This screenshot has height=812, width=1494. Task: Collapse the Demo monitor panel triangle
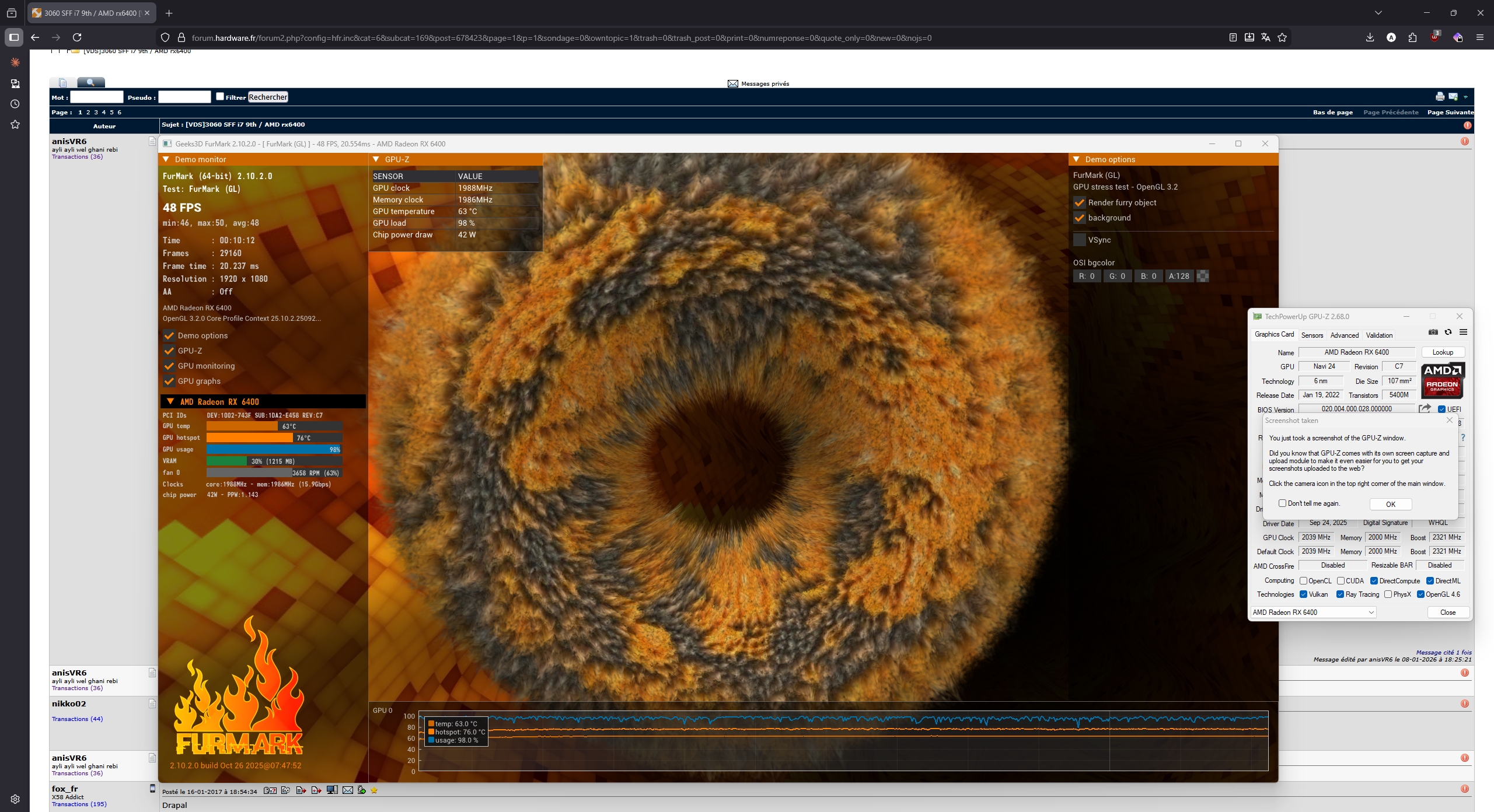tap(166, 159)
